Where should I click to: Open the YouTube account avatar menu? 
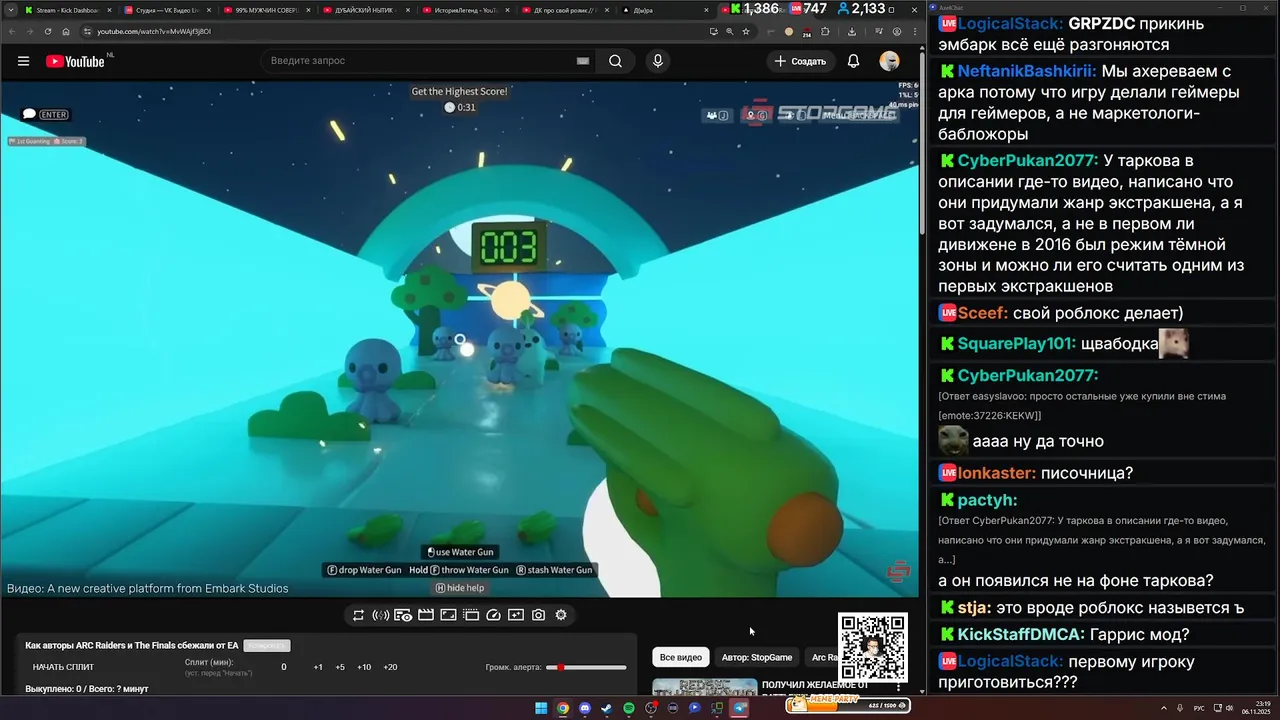pos(889,61)
